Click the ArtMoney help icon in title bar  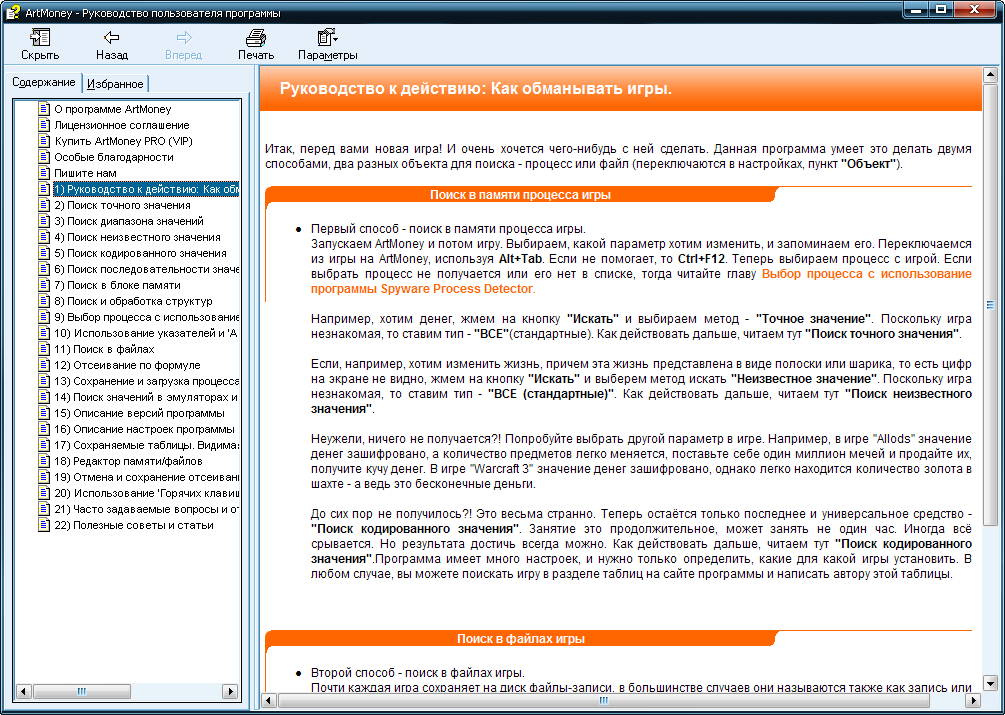13,12
